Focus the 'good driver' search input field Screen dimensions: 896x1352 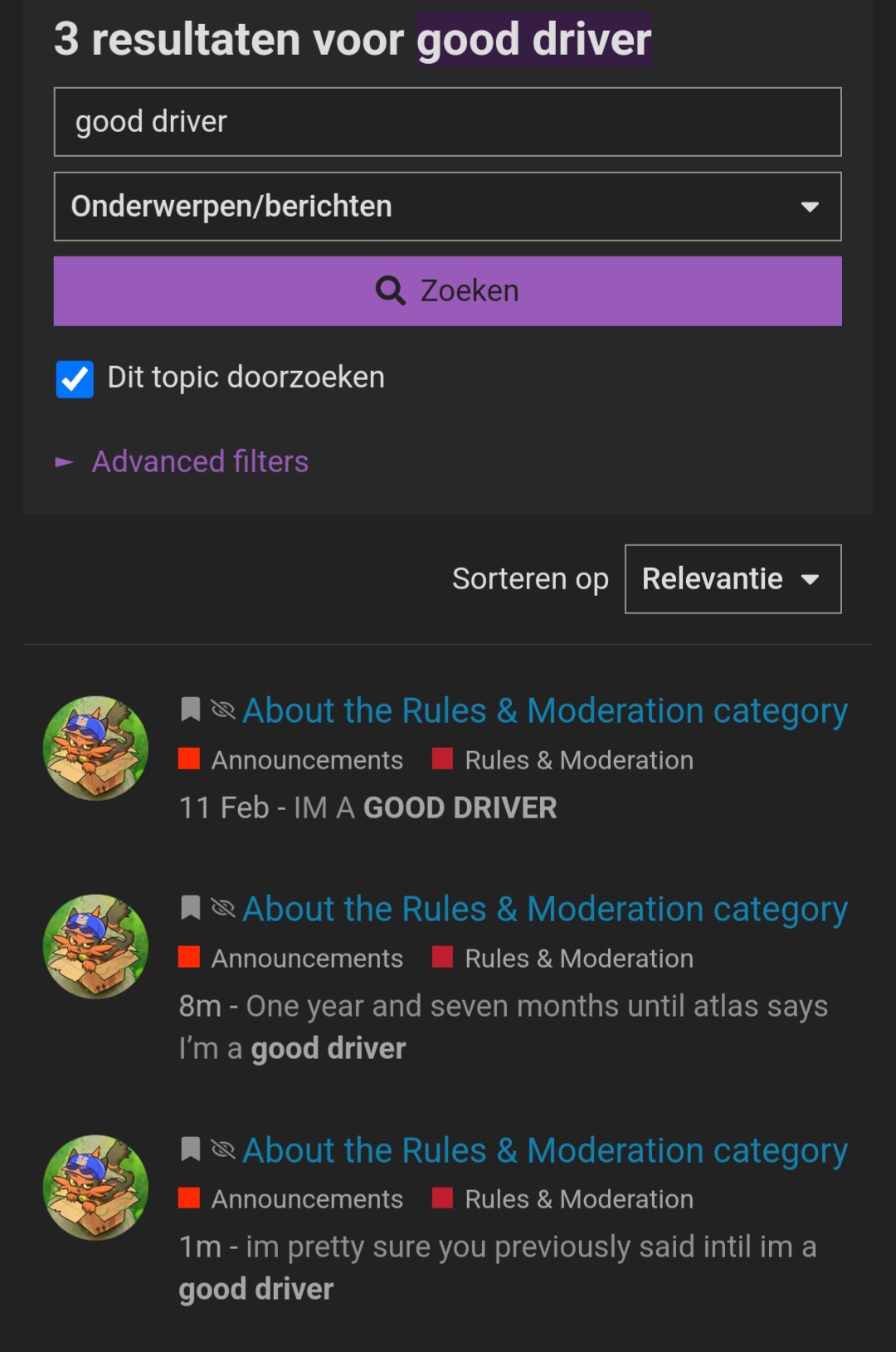pyautogui.click(x=448, y=122)
